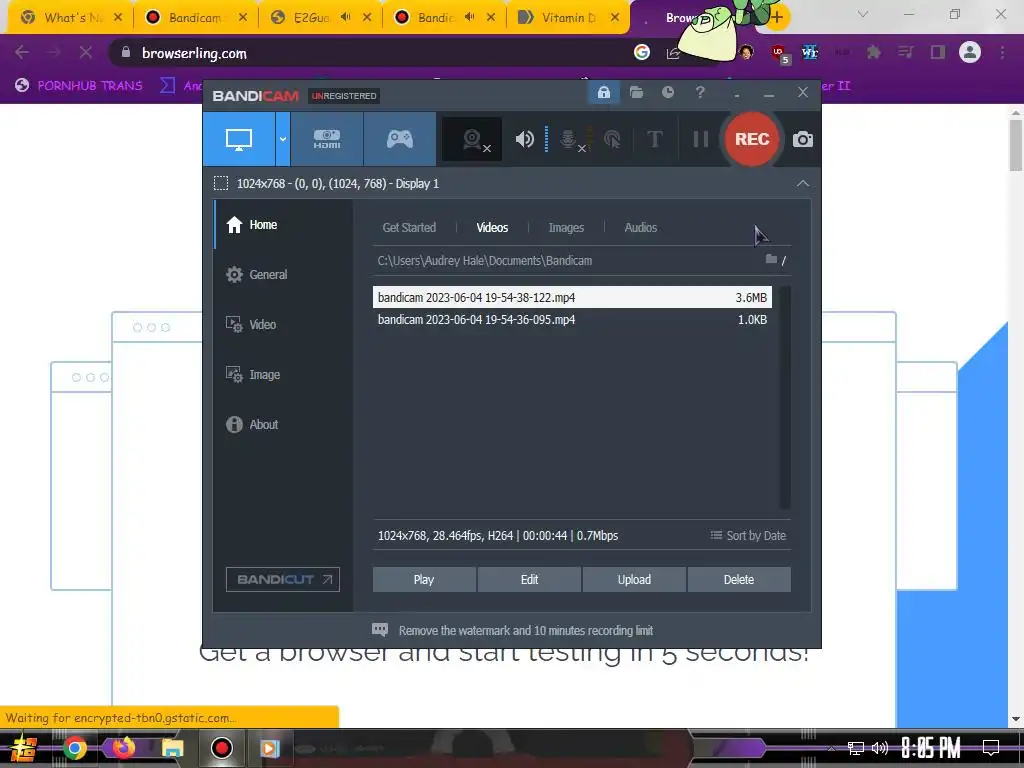Collapse the recording area bar chevron
This screenshot has height=768, width=1024.
pyautogui.click(x=803, y=184)
